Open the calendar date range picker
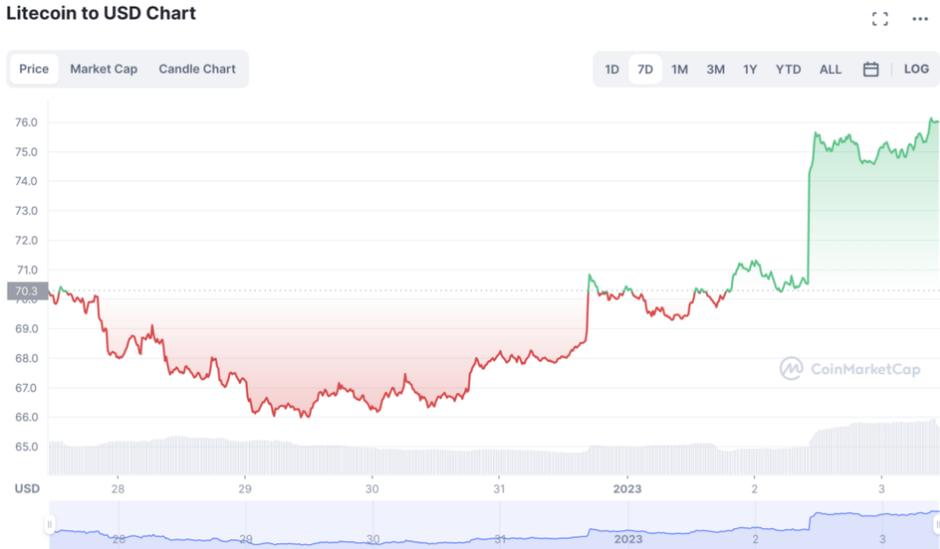This screenshot has height=549, width=940. [871, 69]
